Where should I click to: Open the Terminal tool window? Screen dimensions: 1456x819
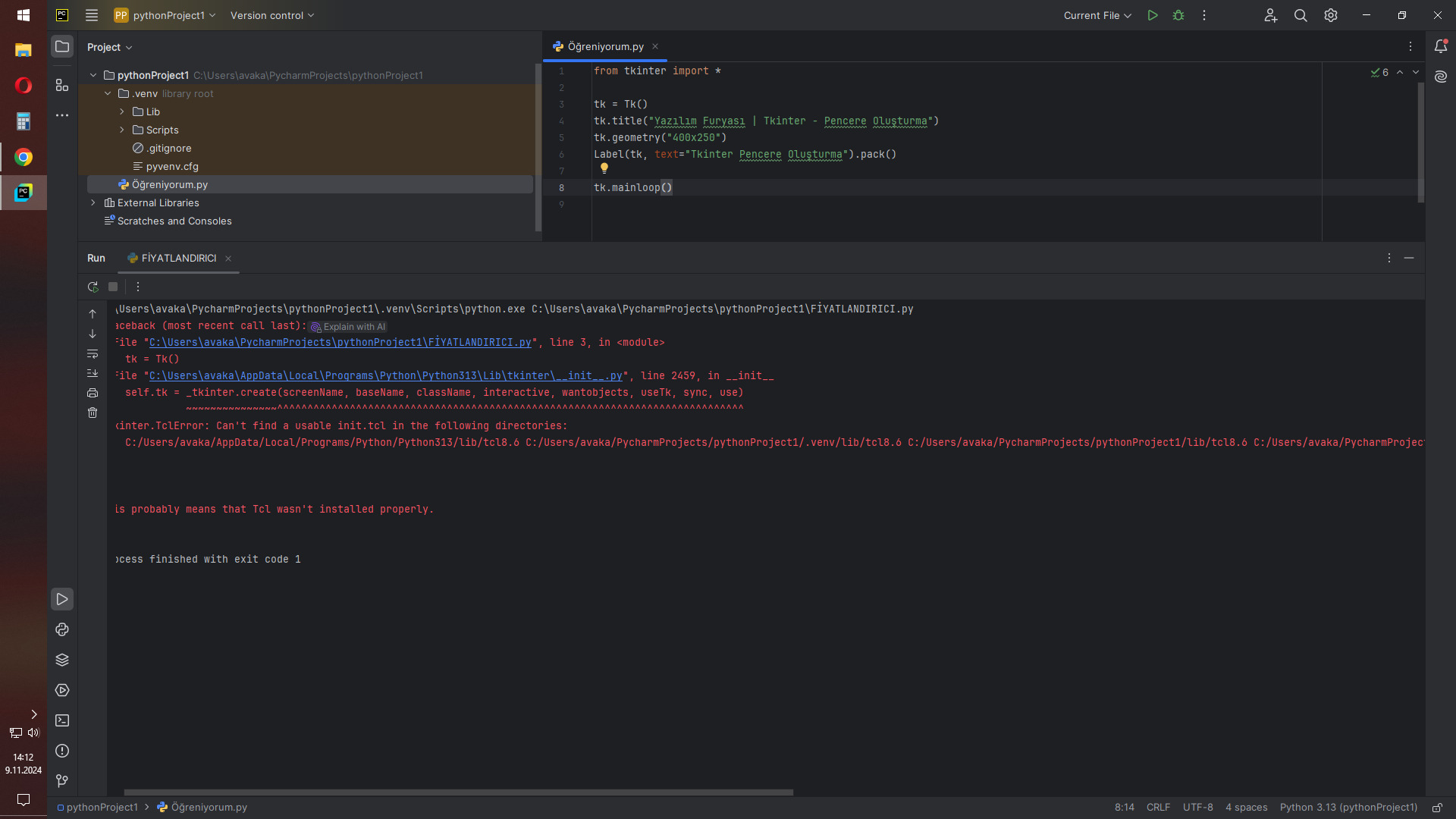[62, 720]
